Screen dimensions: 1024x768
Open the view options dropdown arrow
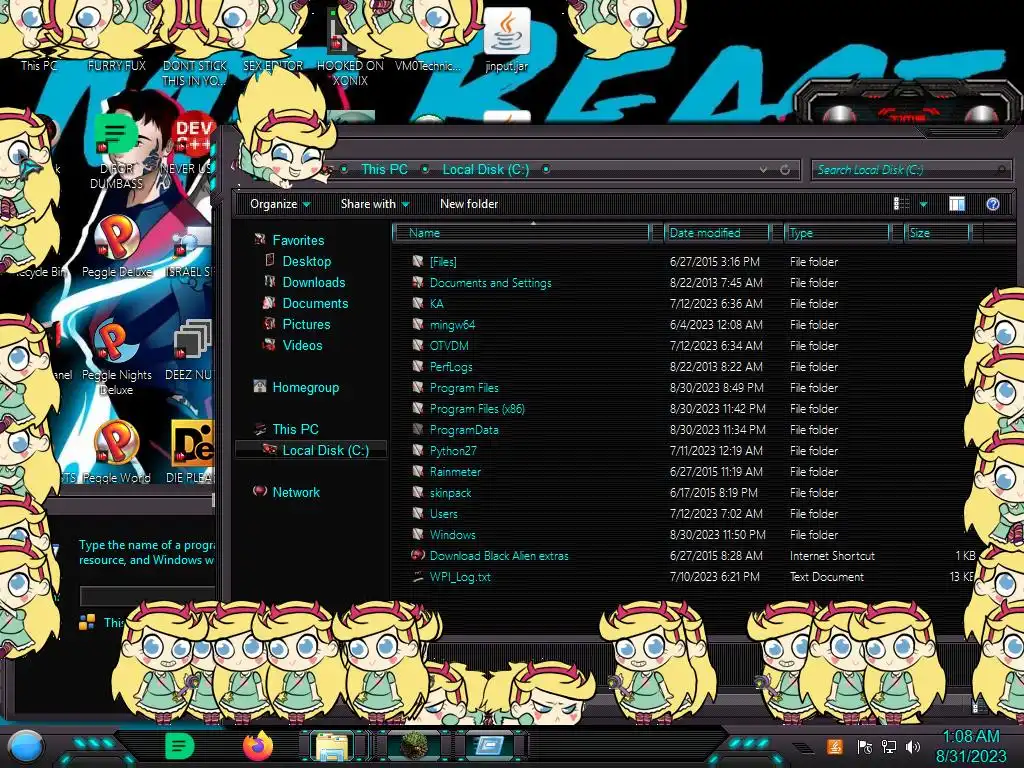click(923, 204)
